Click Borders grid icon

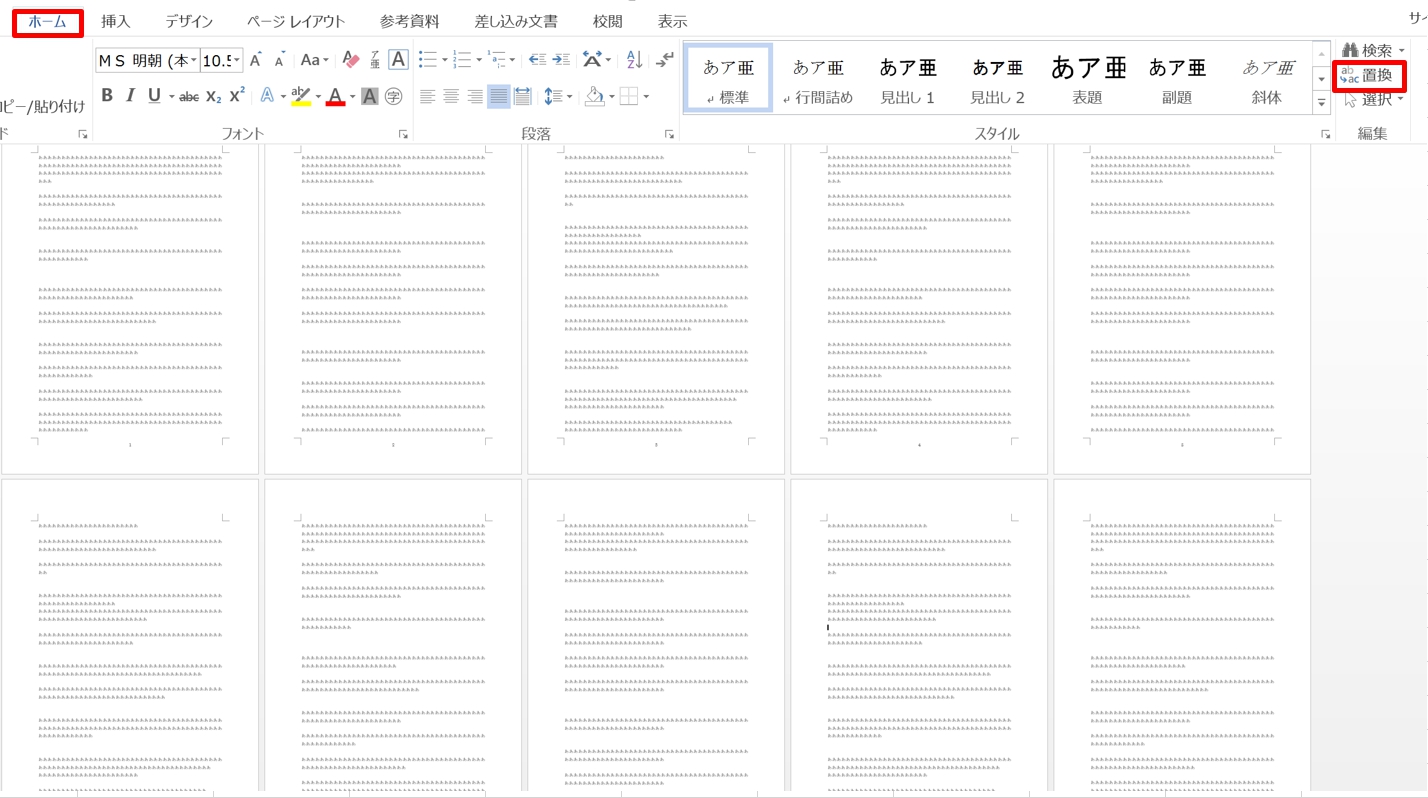pyautogui.click(x=628, y=96)
